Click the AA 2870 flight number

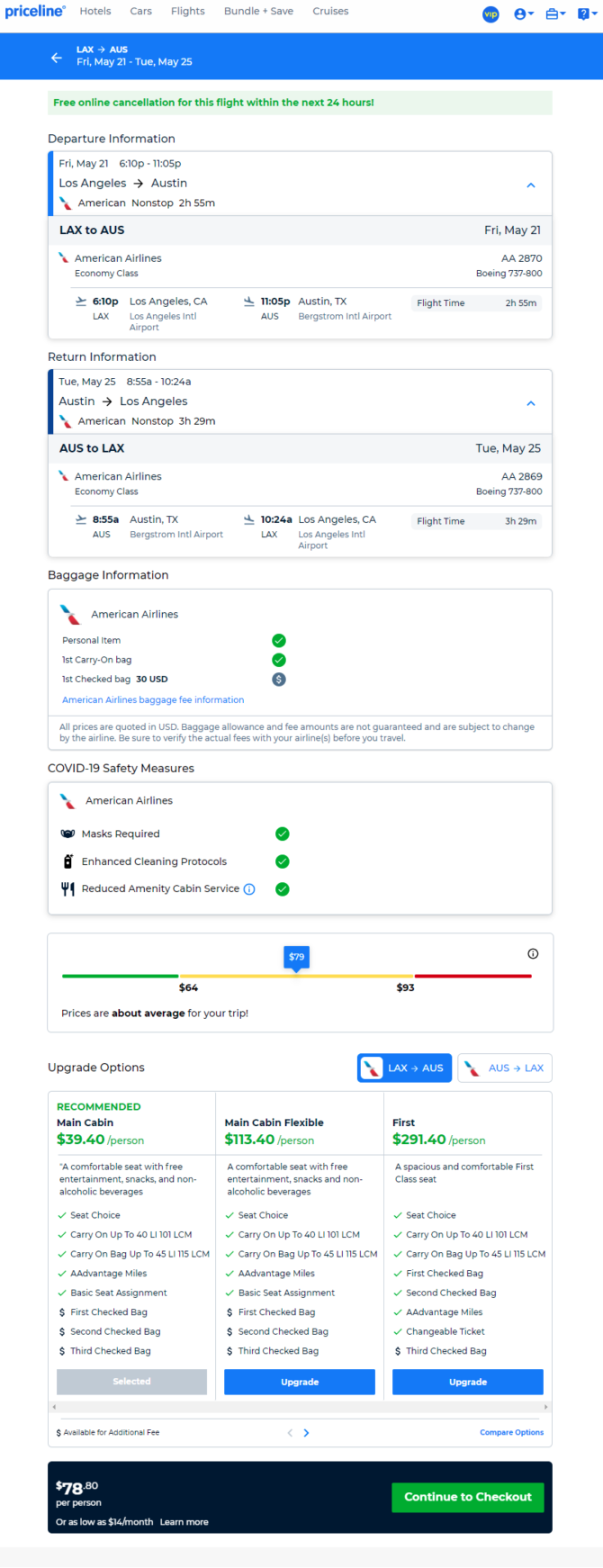(x=522, y=258)
